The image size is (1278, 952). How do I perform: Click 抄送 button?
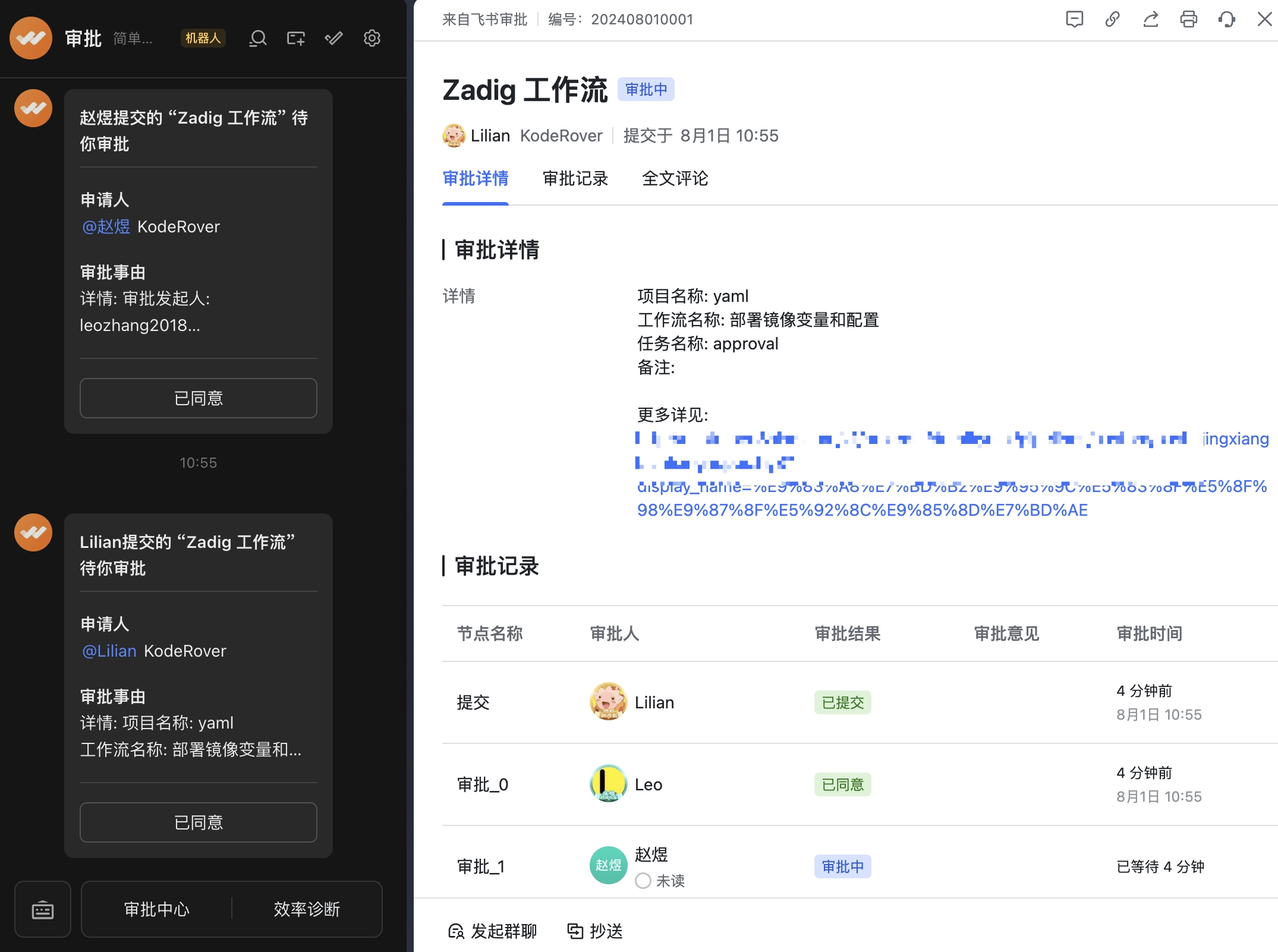595,931
